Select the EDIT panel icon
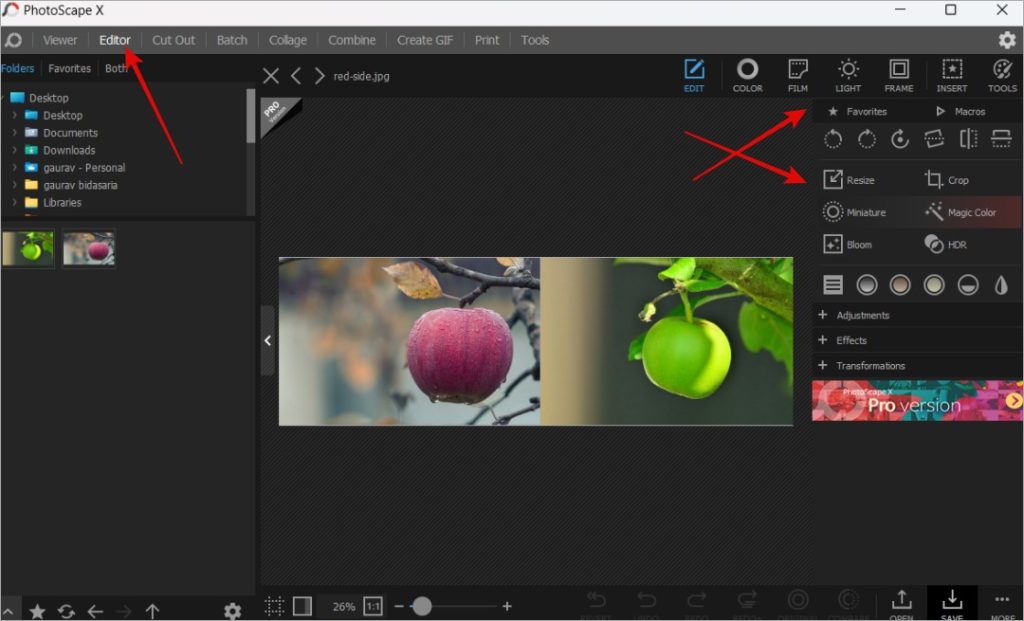The image size is (1024, 621). point(694,76)
